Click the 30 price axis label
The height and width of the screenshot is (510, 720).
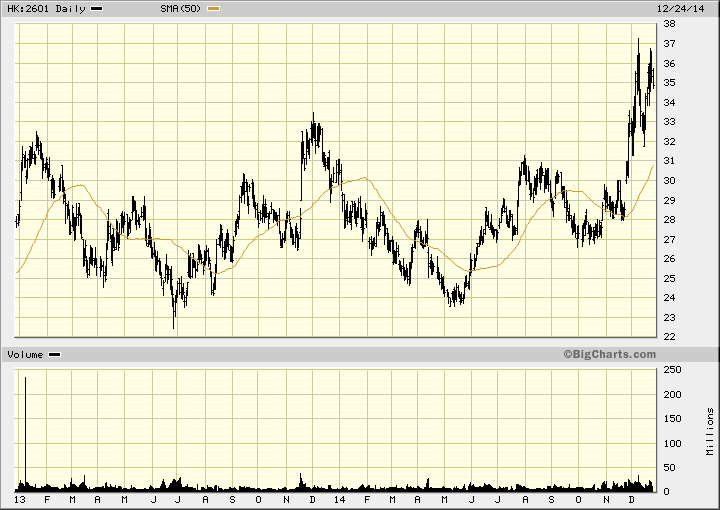(x=666, y=180)
